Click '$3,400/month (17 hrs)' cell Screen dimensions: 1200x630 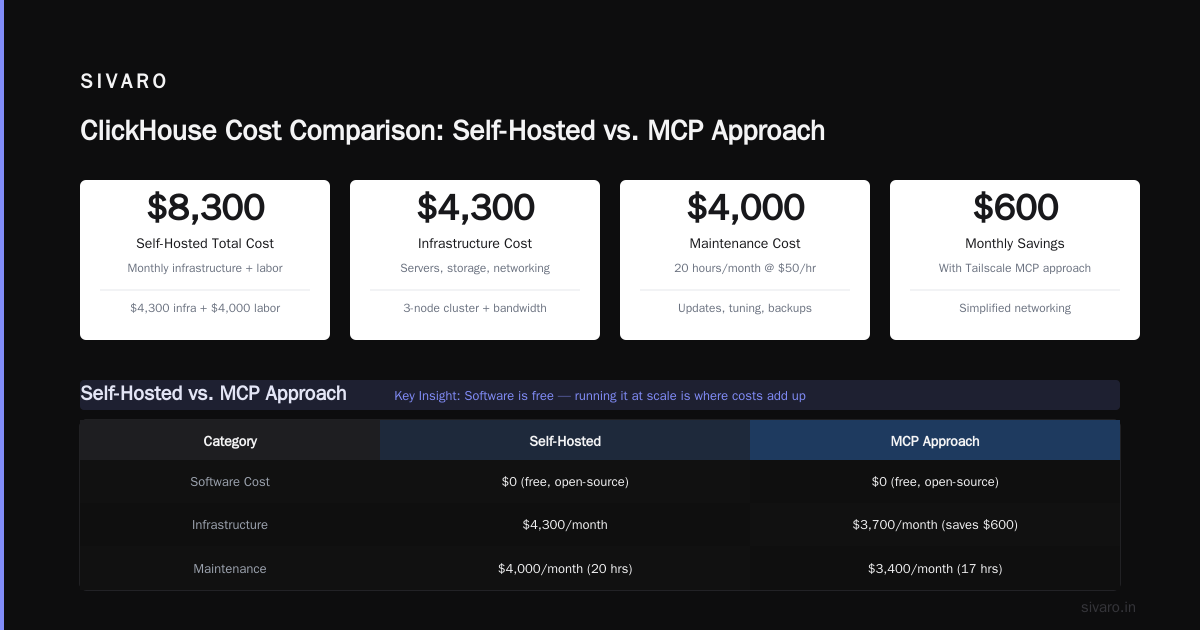click(935, 569)
